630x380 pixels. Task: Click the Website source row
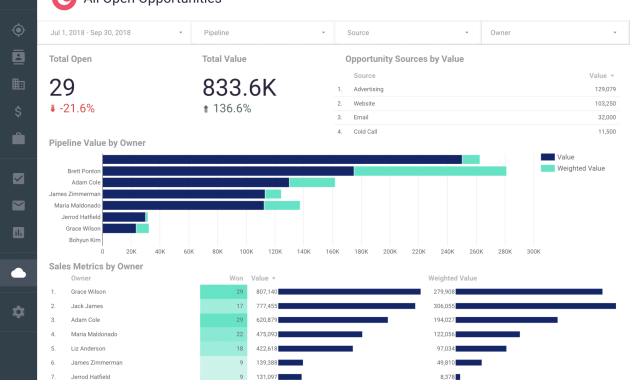point(477,103)
